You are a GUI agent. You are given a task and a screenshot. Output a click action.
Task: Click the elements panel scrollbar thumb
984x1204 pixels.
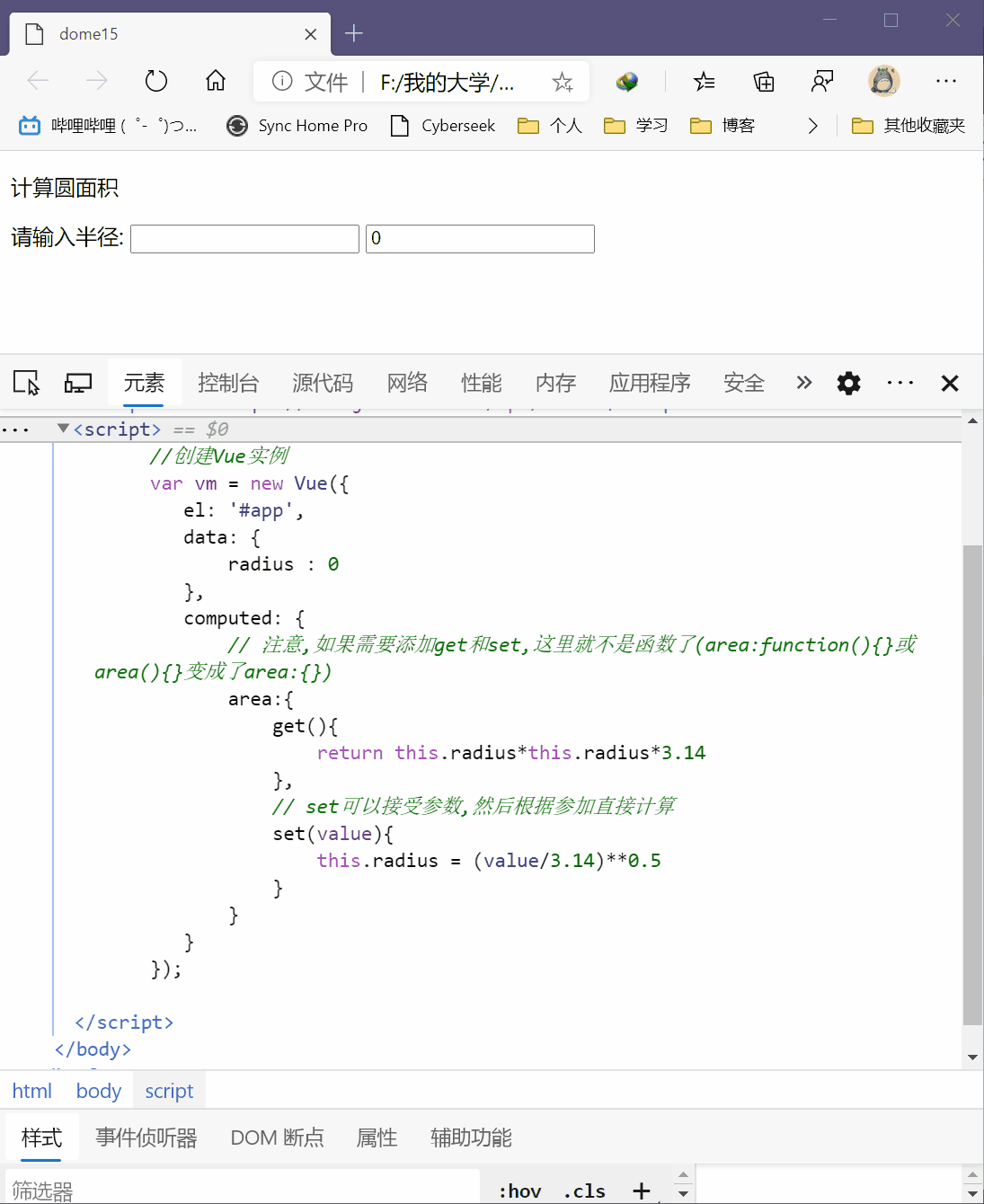click(972, 784)
